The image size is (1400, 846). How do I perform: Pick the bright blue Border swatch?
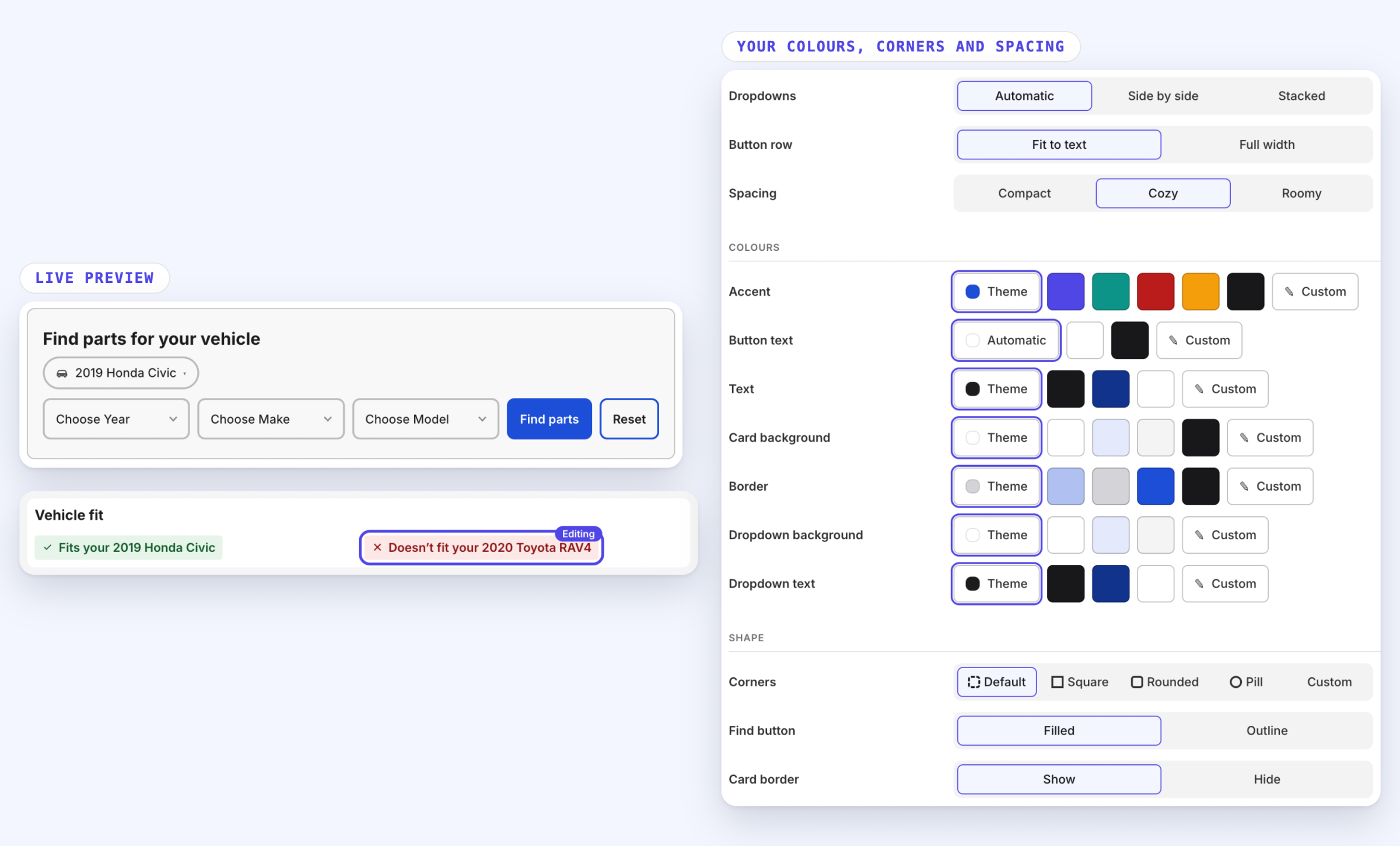[x=1156, y=487]
